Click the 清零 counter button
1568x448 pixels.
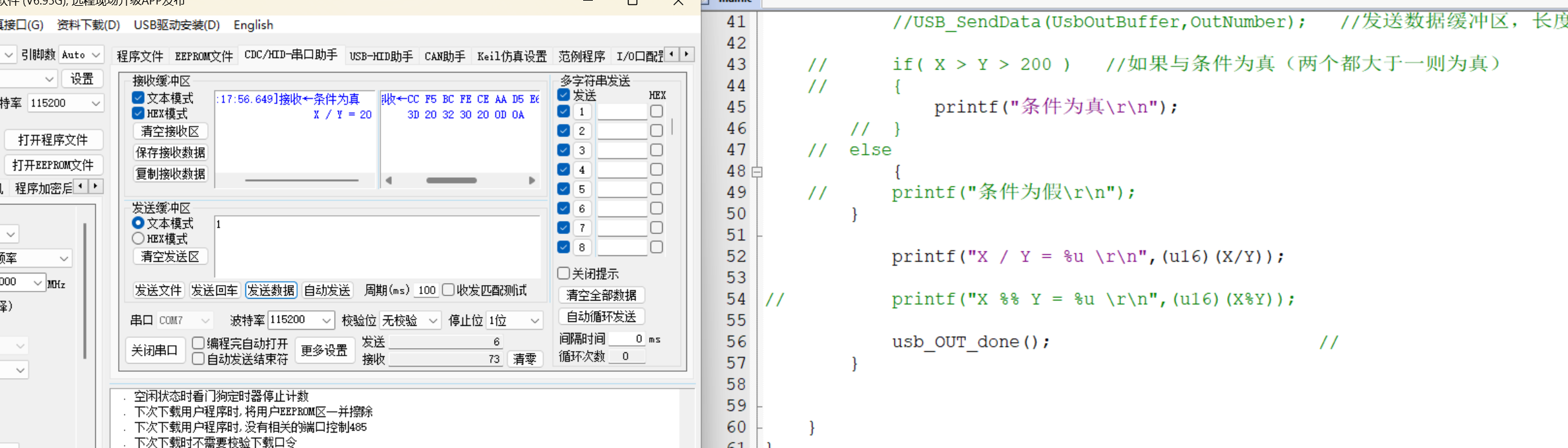(x=525, y=359)
